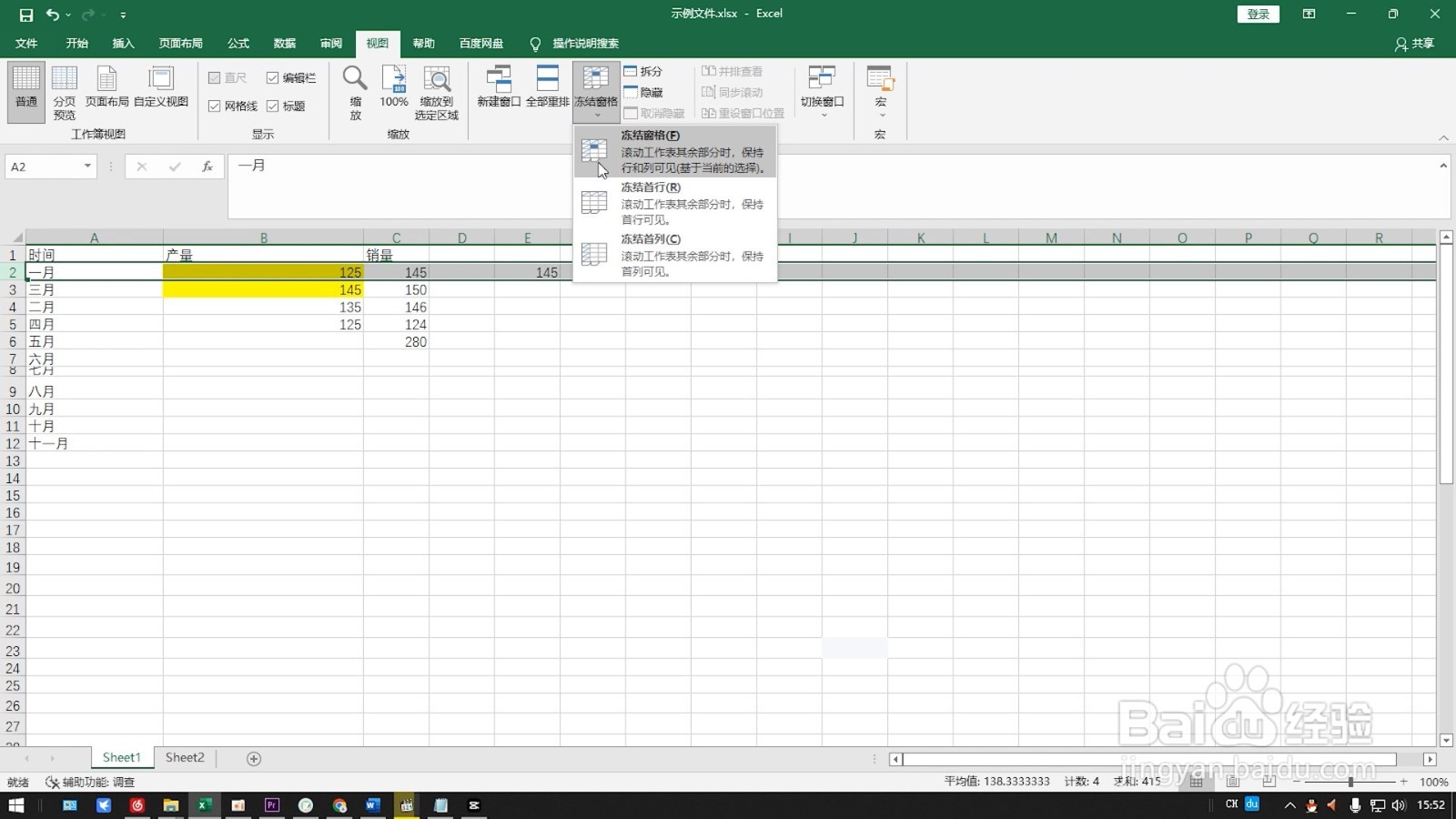Open the Help (帮助) tab

[424, 44]
